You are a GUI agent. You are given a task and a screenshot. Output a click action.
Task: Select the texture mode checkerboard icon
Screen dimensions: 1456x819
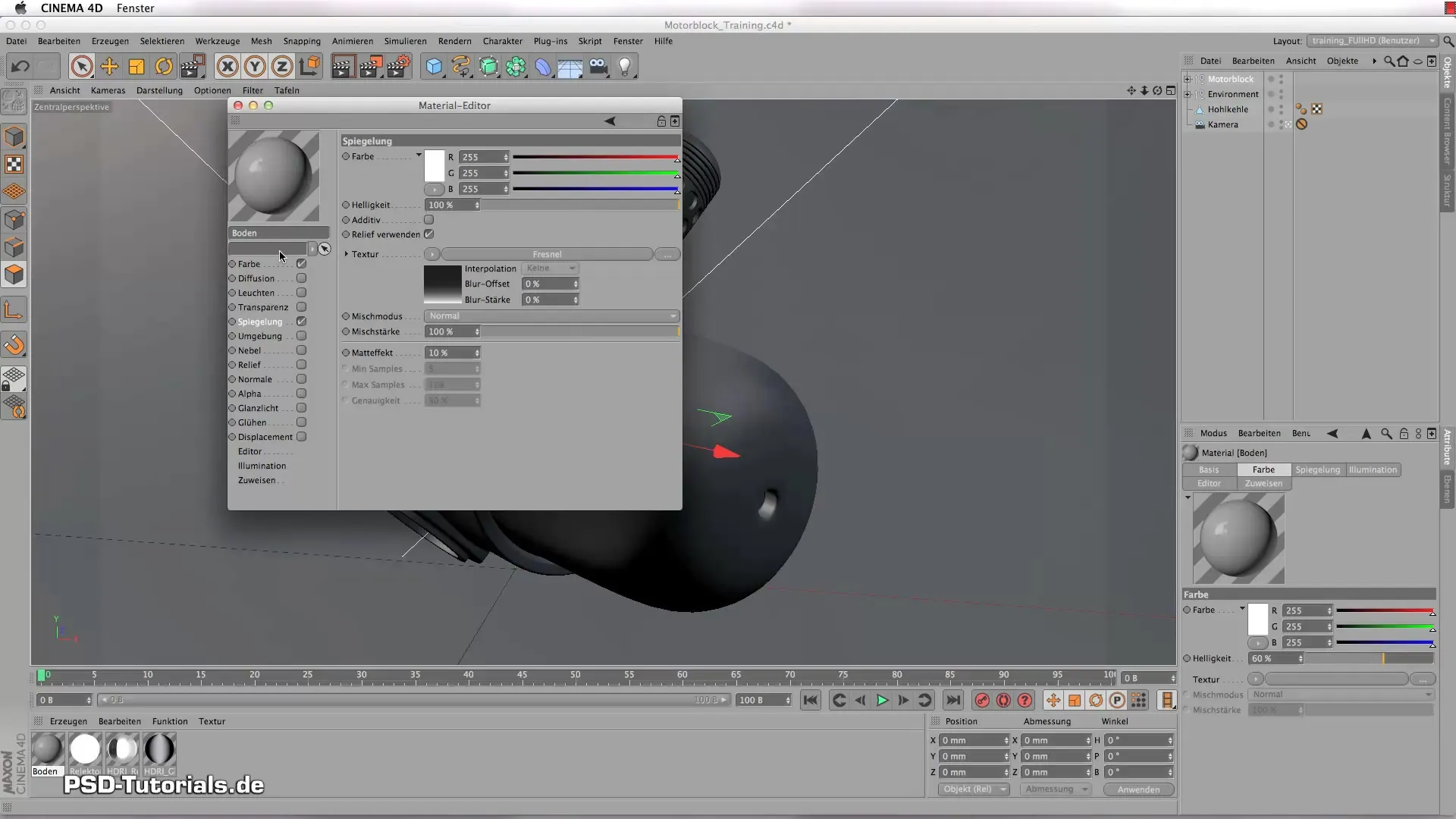click(14, 165)
